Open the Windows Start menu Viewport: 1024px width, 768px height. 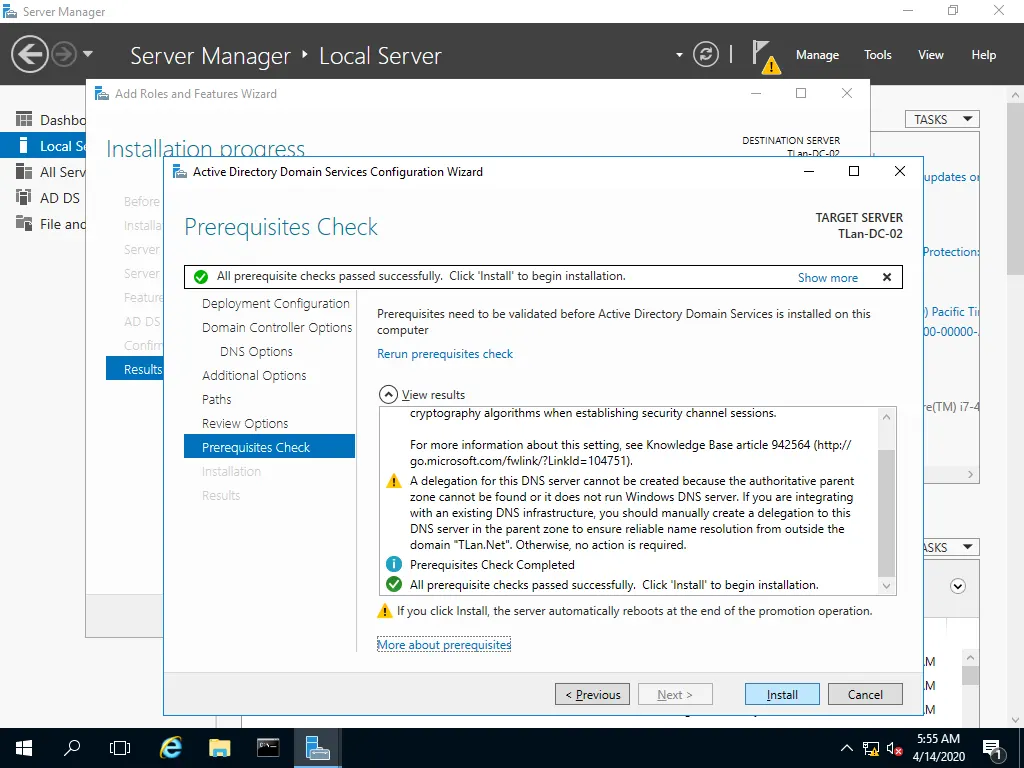tap(24, 748)
